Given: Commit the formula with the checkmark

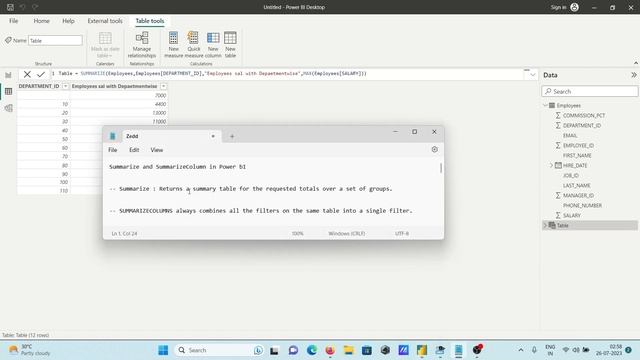Looking at the screenshot, I should click(x=41, y=74).
